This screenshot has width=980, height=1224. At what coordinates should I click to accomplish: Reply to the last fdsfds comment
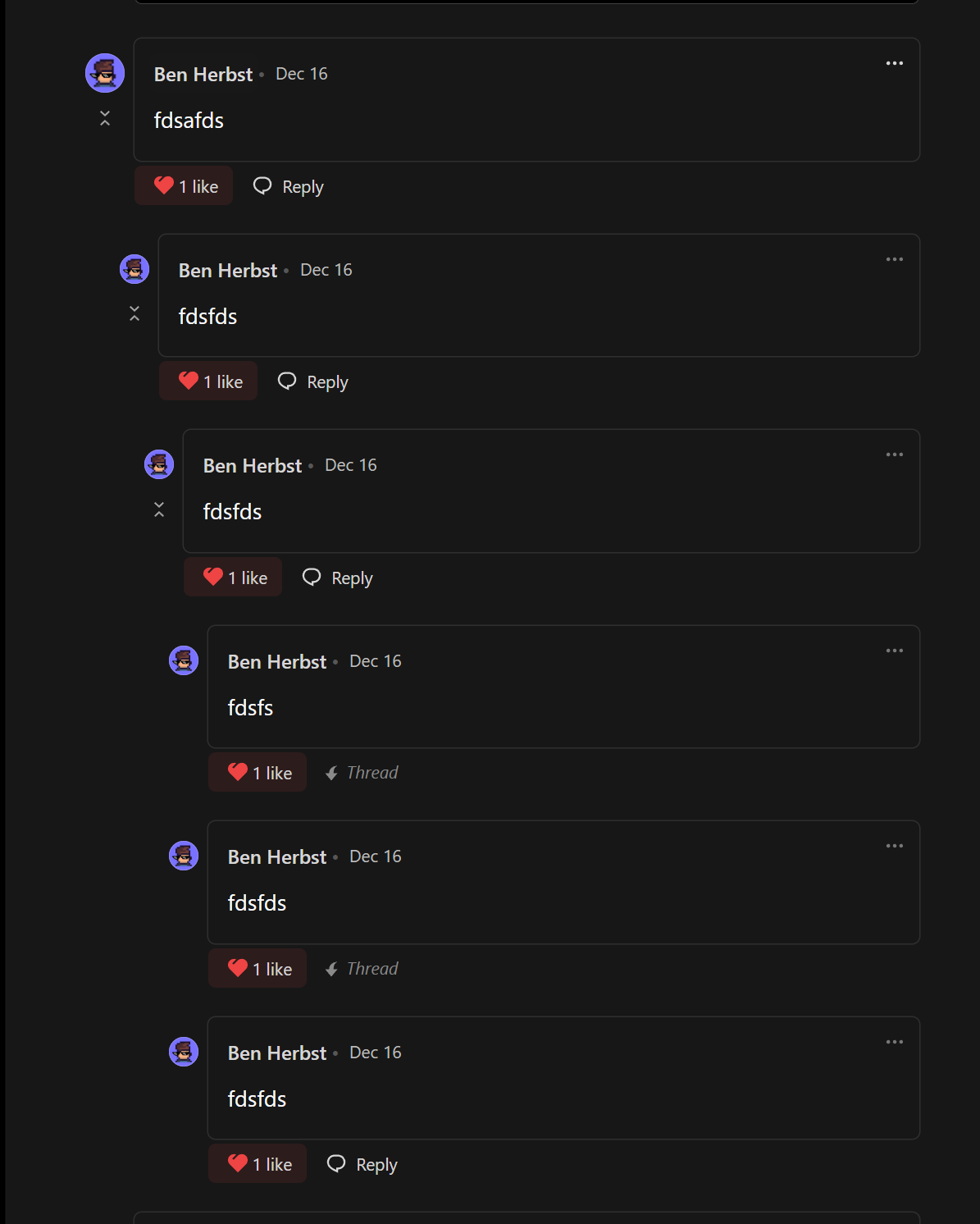(x=362, y=1164)
